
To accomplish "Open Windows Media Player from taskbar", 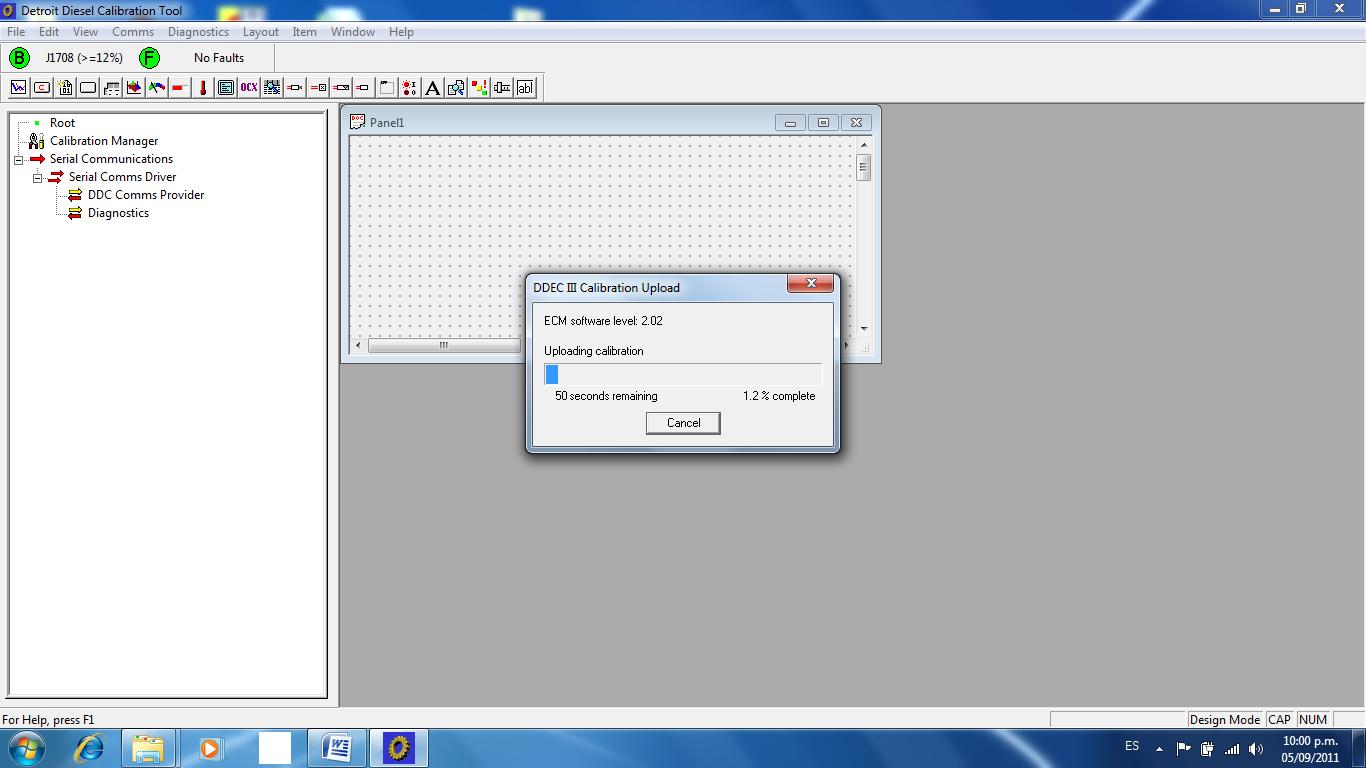I will [210, 748].
